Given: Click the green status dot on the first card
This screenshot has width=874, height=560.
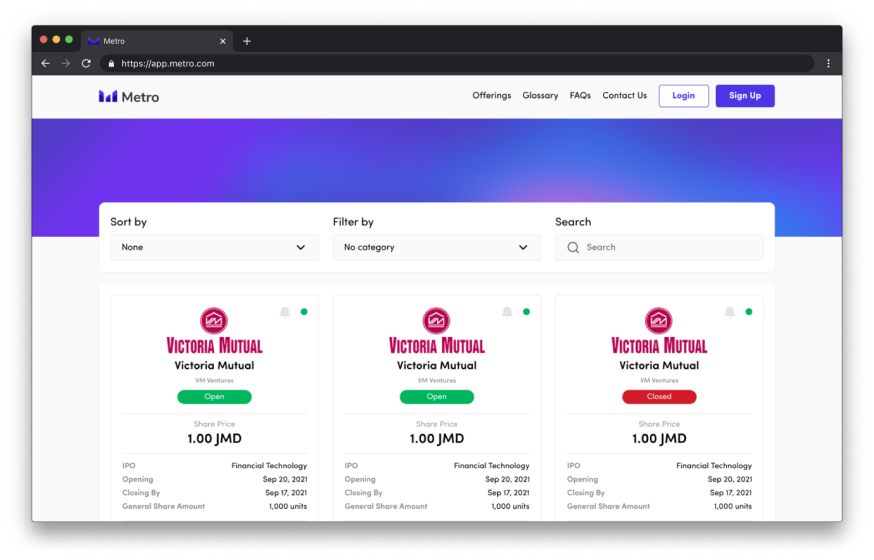Looking at the screenshot, I should (304, 311).
